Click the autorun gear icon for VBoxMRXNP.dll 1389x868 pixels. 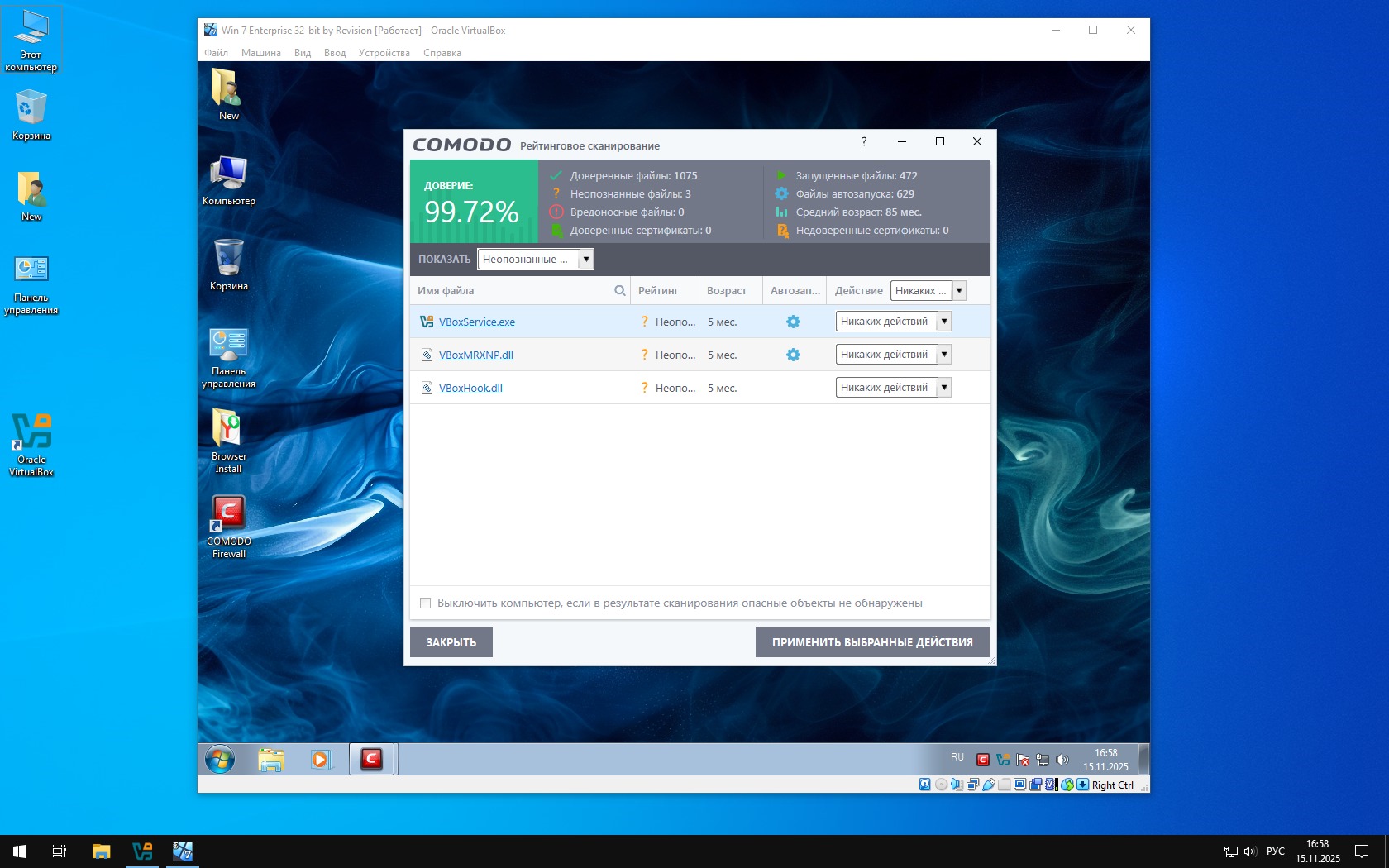pos(793,355)
